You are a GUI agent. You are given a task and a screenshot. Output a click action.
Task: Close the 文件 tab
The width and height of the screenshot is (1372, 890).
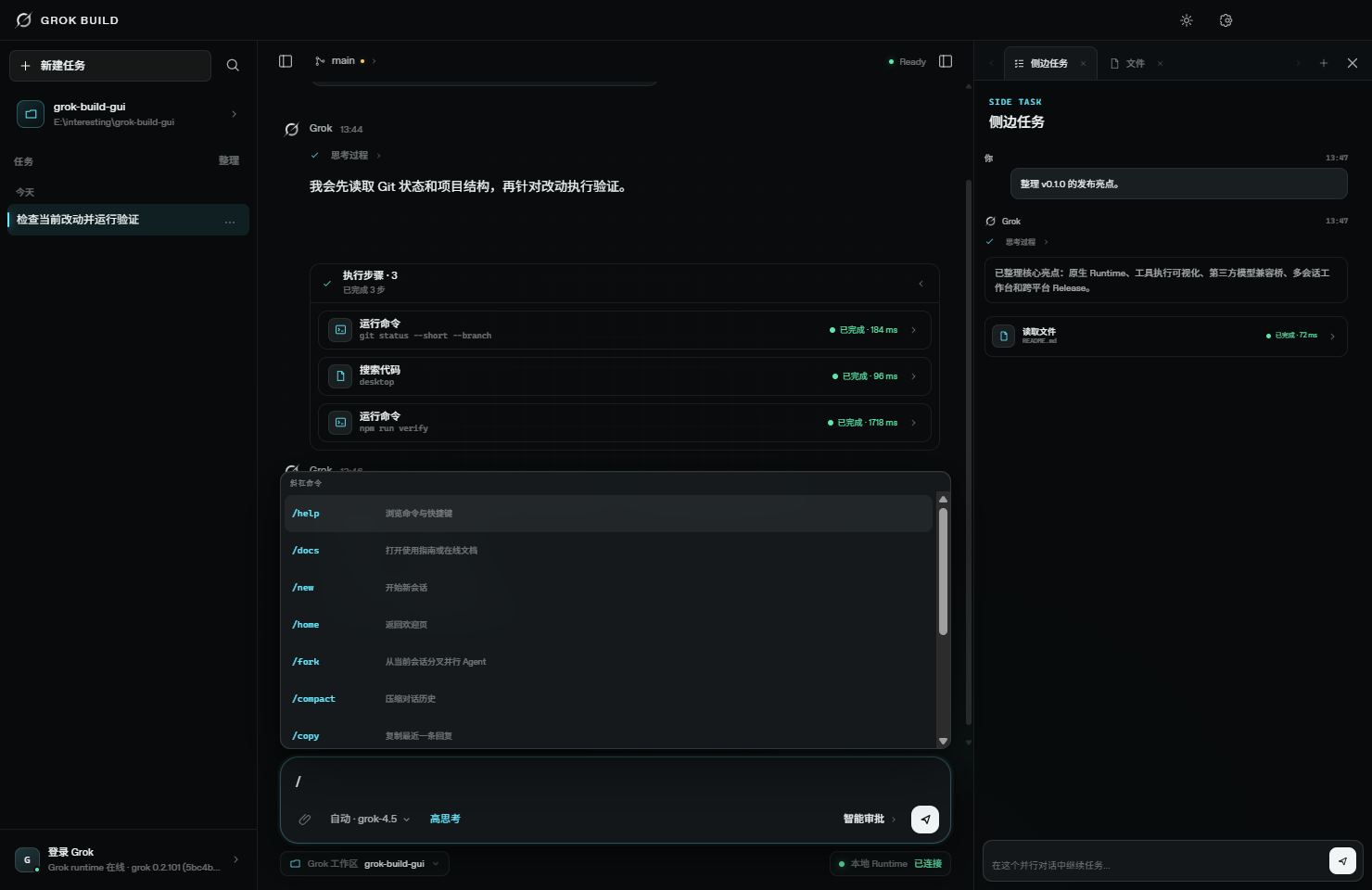(x=1160, y=64)
